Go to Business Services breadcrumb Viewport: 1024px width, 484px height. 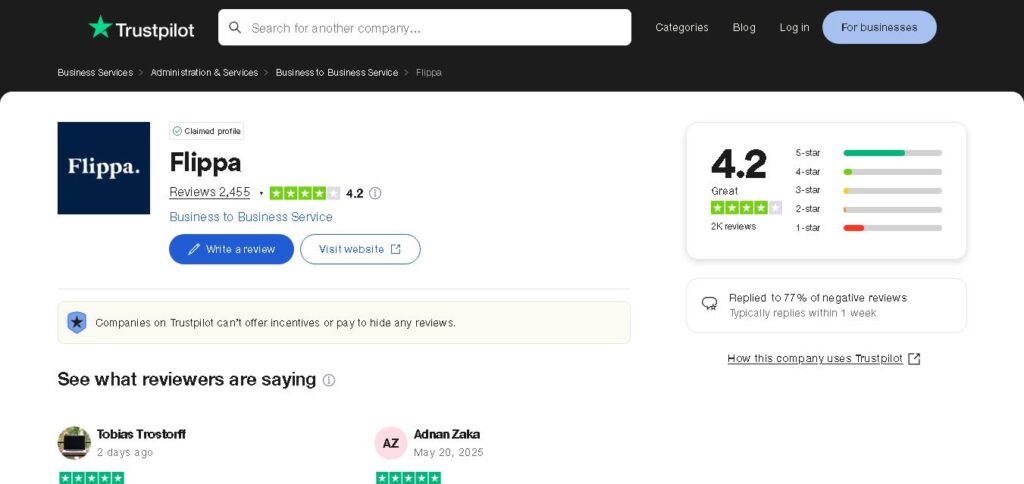[x=95, y=73]
